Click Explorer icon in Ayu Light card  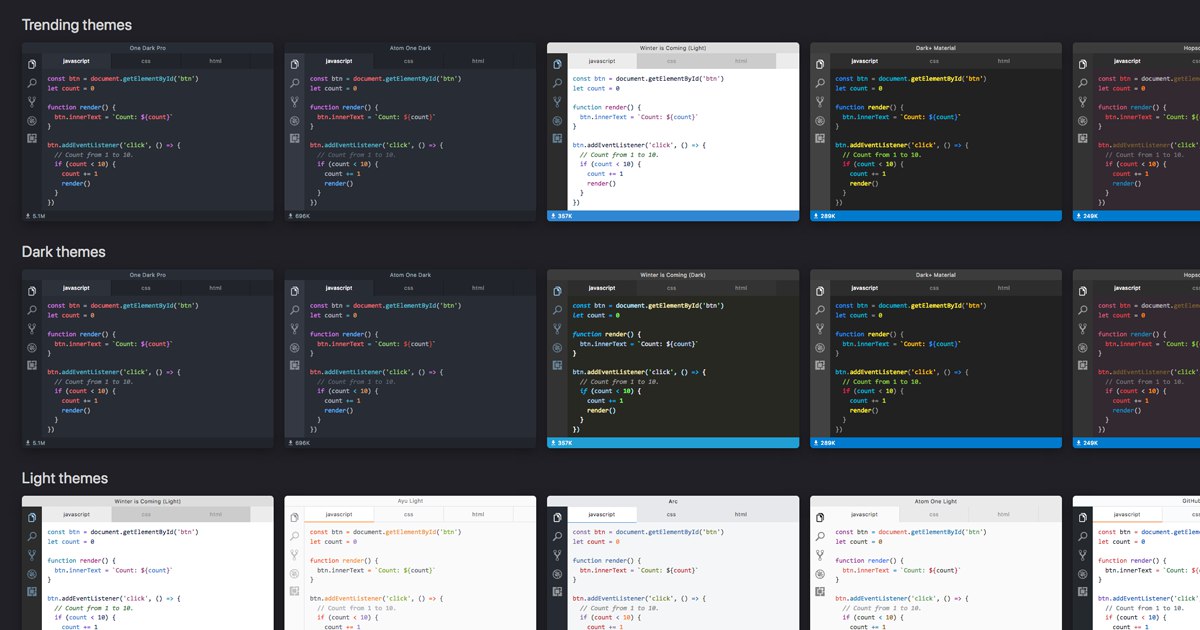[x=295, y=518]
